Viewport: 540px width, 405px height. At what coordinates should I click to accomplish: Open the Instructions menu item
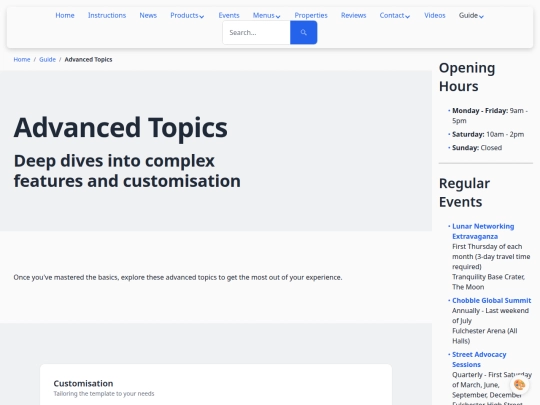click(107, 15)
